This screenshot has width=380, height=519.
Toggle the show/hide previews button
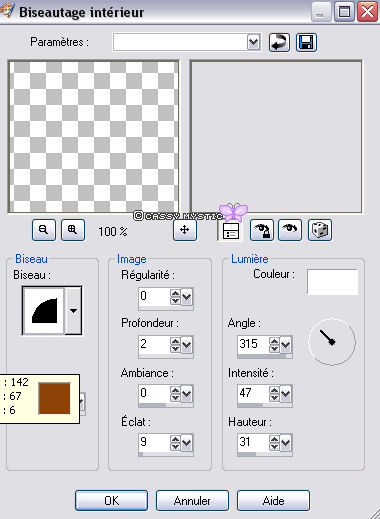[230, 231]
